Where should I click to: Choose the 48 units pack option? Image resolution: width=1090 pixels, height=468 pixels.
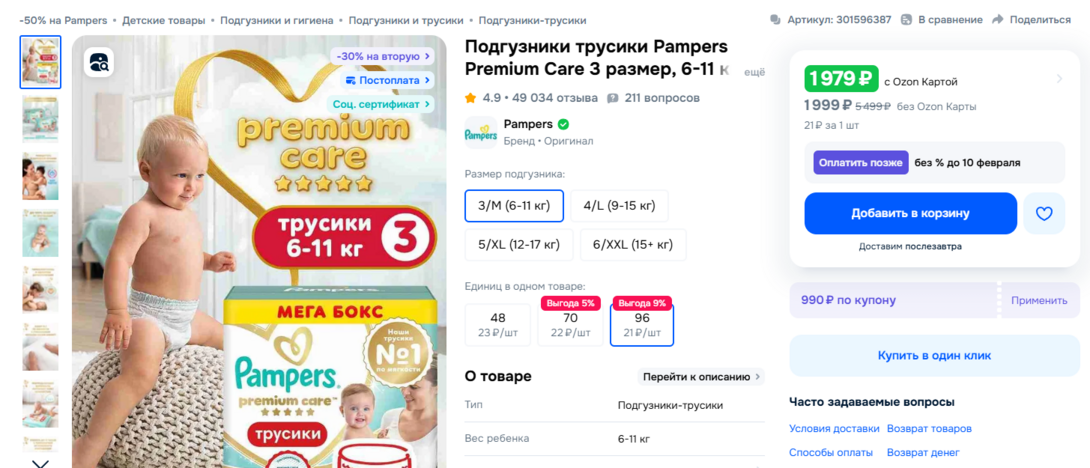tap(498, 325)
